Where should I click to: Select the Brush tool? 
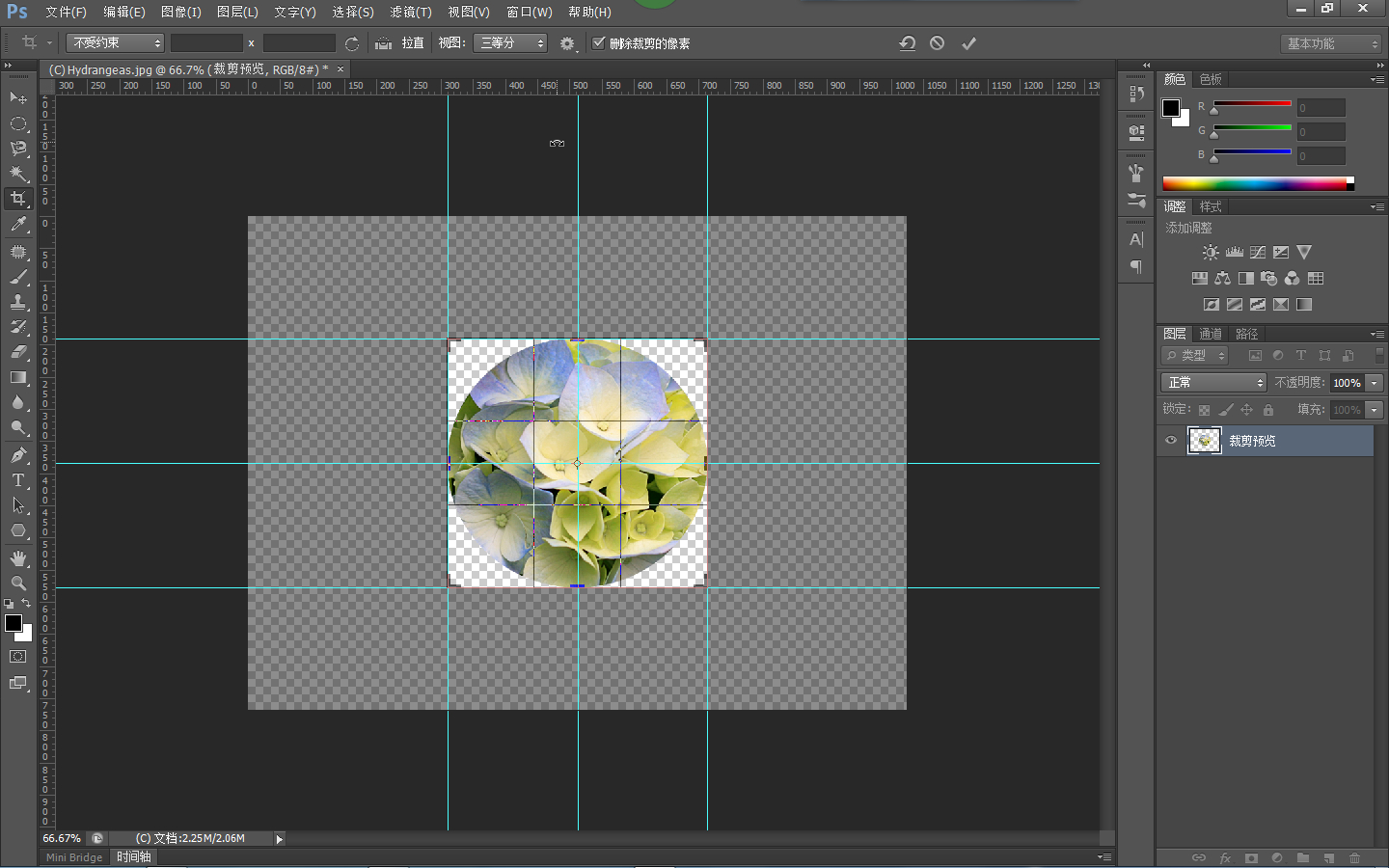17,277
